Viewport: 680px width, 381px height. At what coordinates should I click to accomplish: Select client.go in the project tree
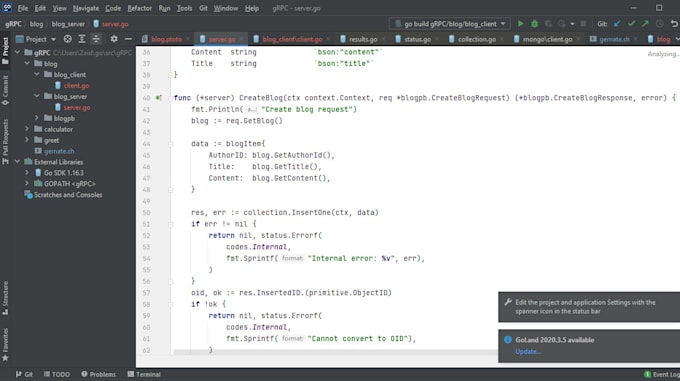tap(76, 85)
